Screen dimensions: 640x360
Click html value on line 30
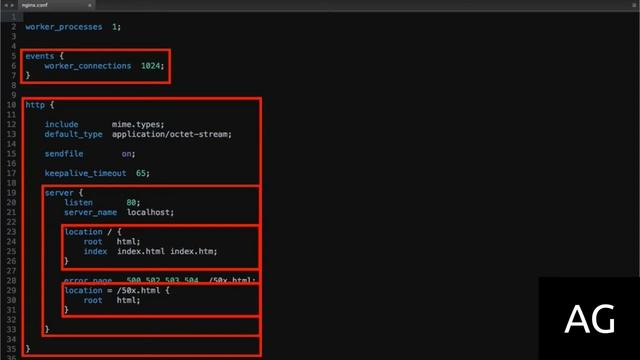[126, 300]
